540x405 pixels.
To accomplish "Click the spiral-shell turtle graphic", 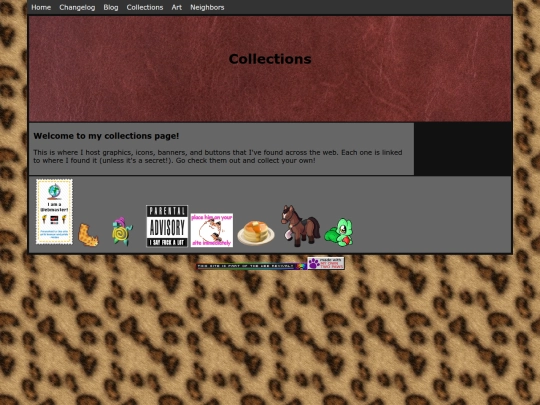I will tap(122, 231).
